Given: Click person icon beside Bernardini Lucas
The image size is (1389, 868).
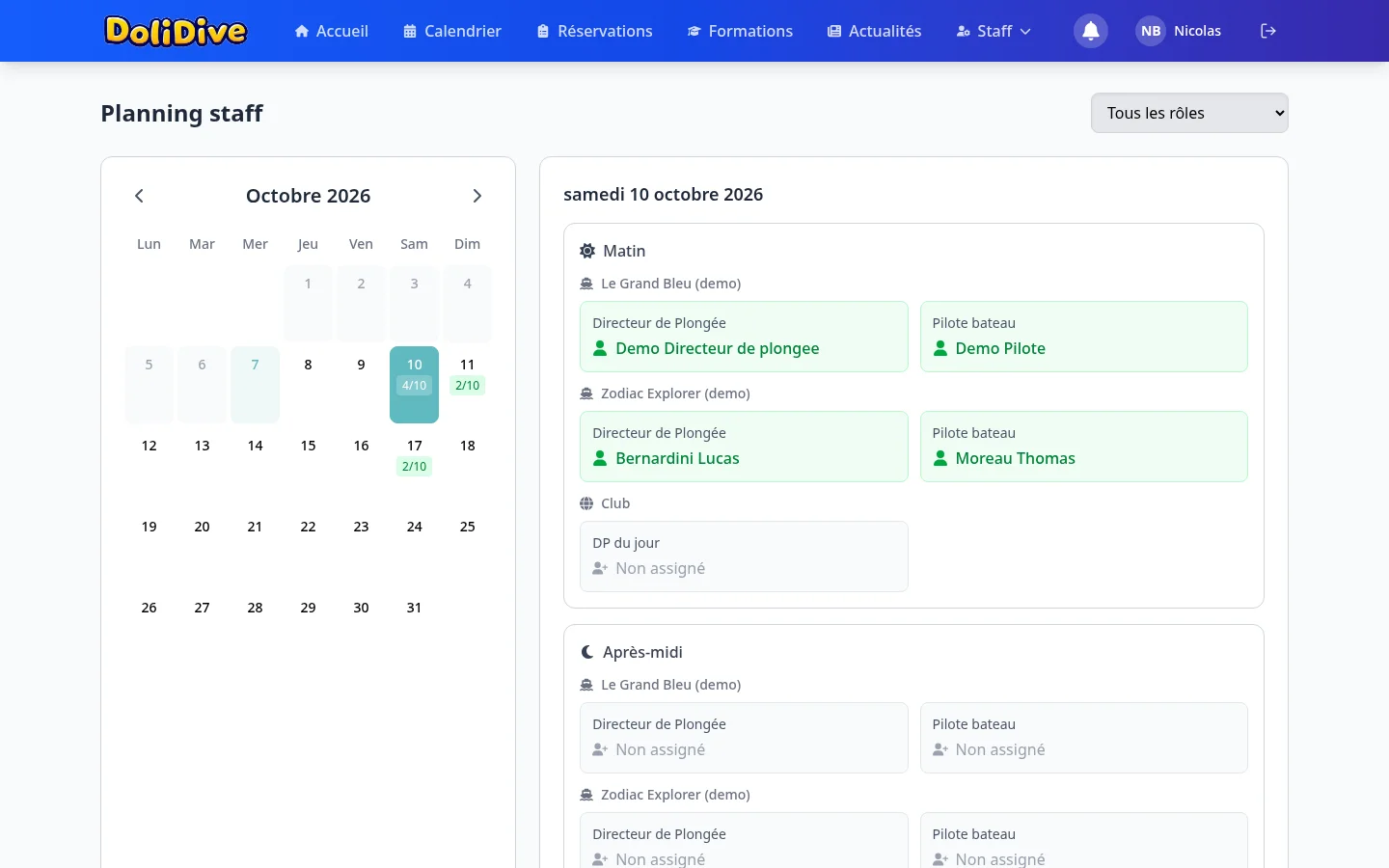Looking at the screenshot, I should (600, 458).
